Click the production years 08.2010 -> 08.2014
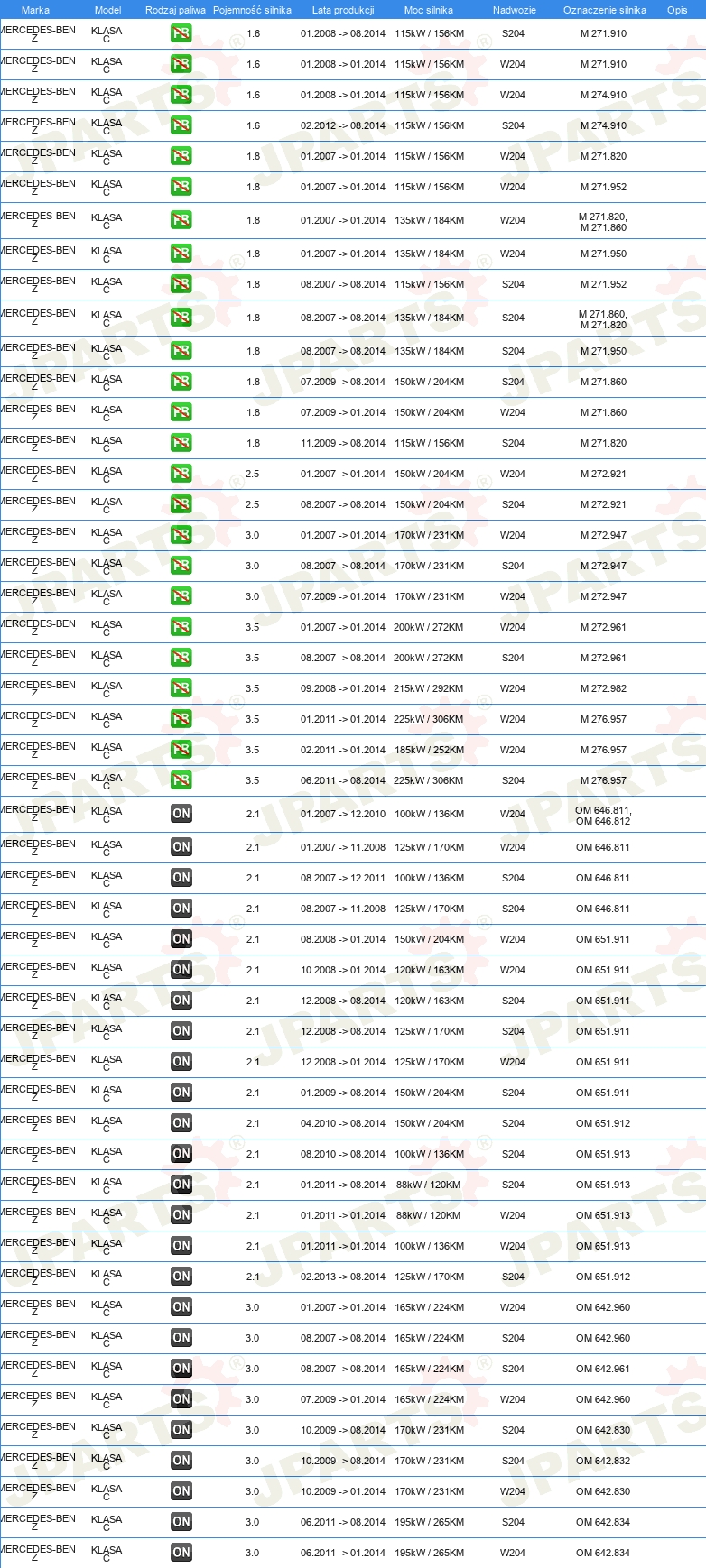The height and width of the screenshot is (1568, 706). coord(343,1154)
